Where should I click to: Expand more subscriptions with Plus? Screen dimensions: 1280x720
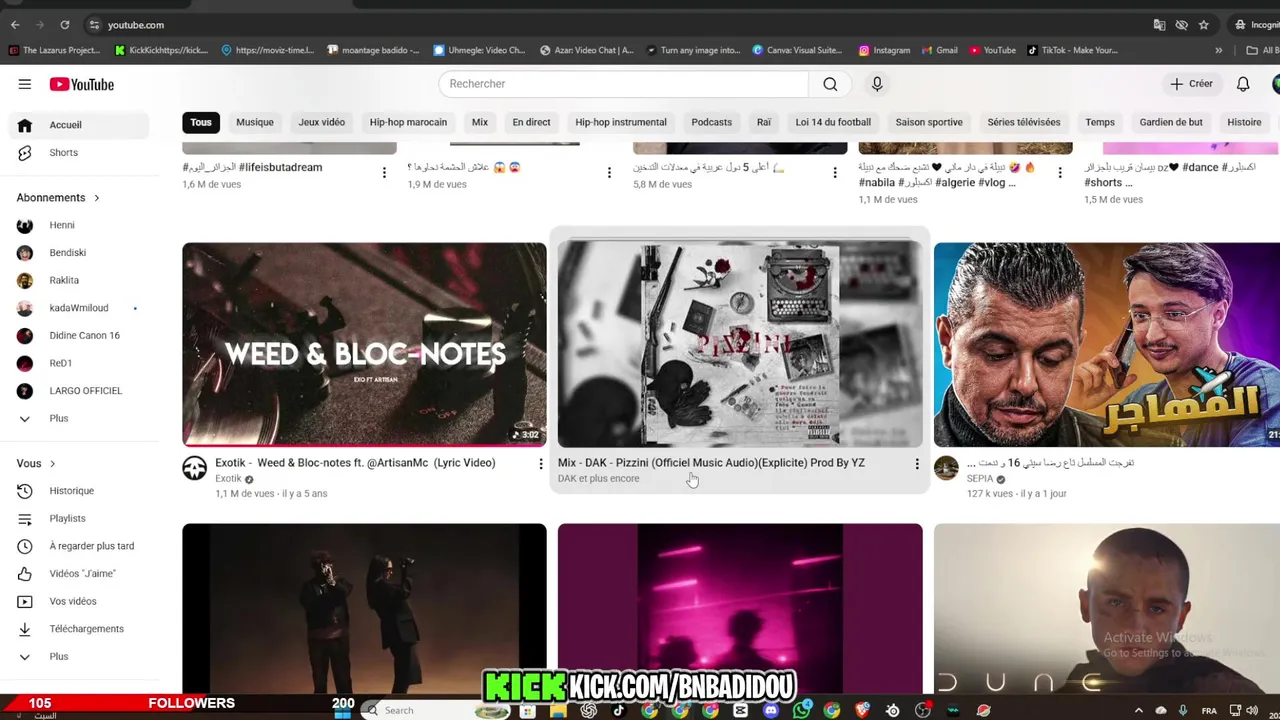pyautogui.click(x=79, y=418)
